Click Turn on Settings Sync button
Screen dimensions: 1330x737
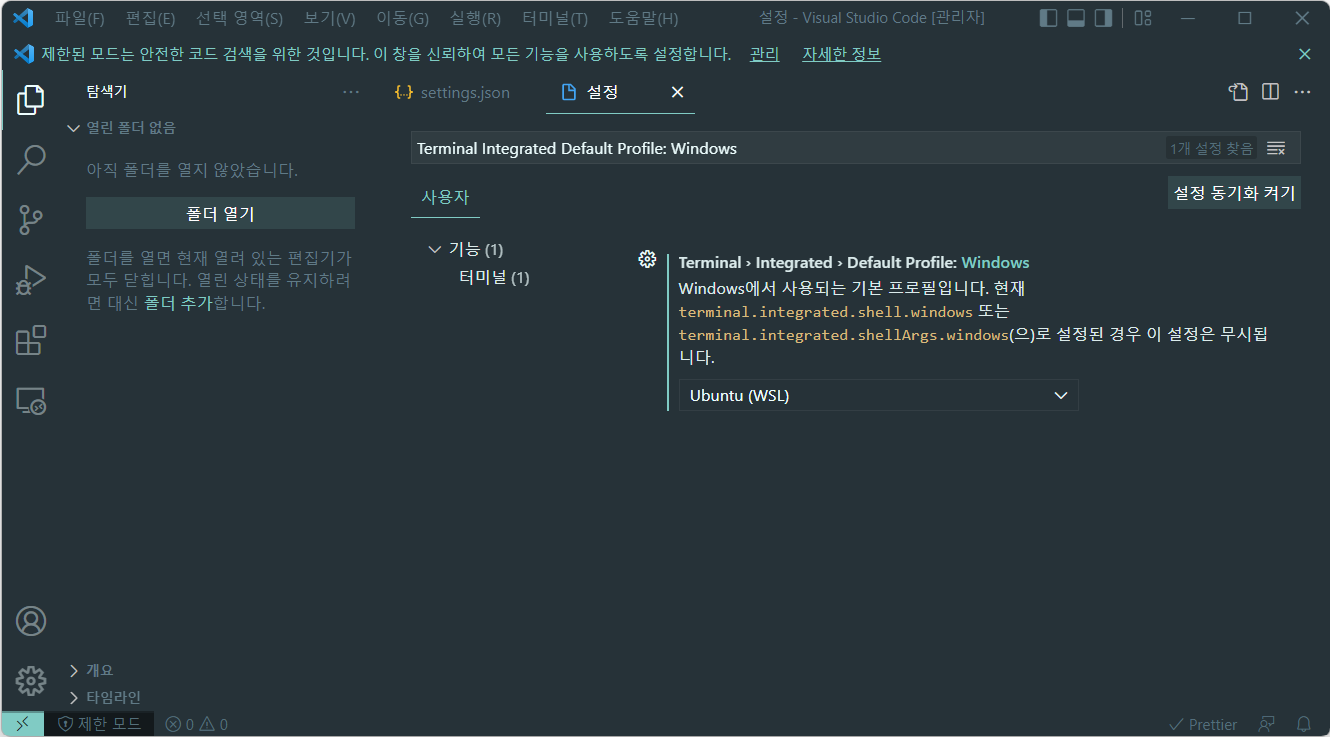[x=1234, y=192]
